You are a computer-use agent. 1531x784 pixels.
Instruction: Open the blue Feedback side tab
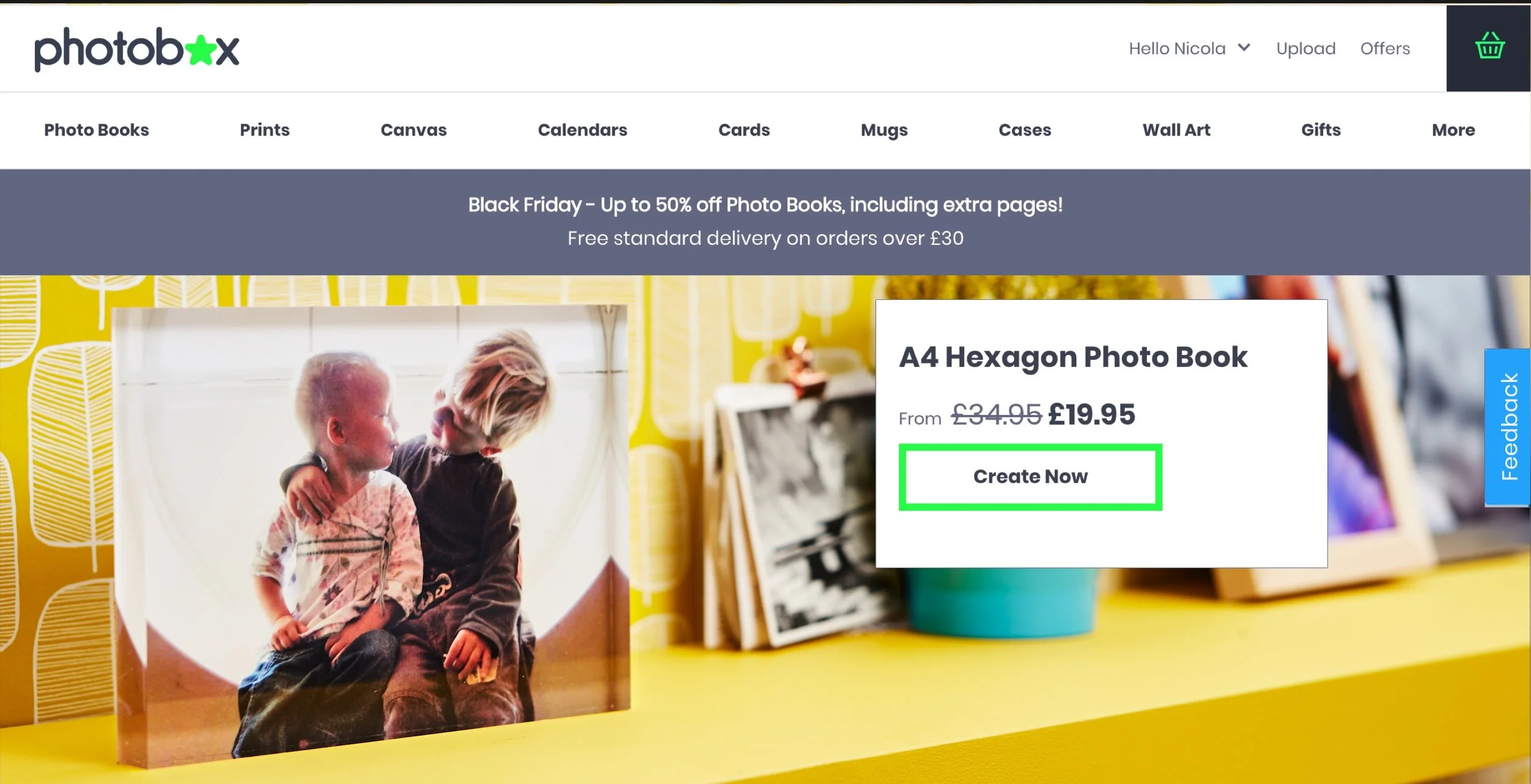click(1508, 427)
